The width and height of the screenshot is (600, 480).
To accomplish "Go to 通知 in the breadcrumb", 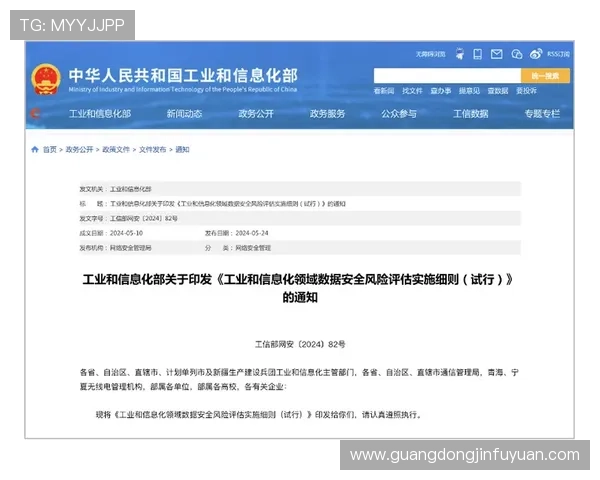I will tap(182, 150).
